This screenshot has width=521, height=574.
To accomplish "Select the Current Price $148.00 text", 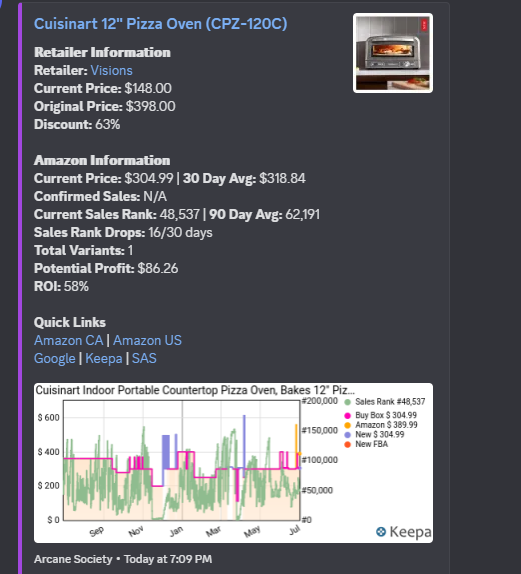I will pyautogui.click(x=103, y=88).
